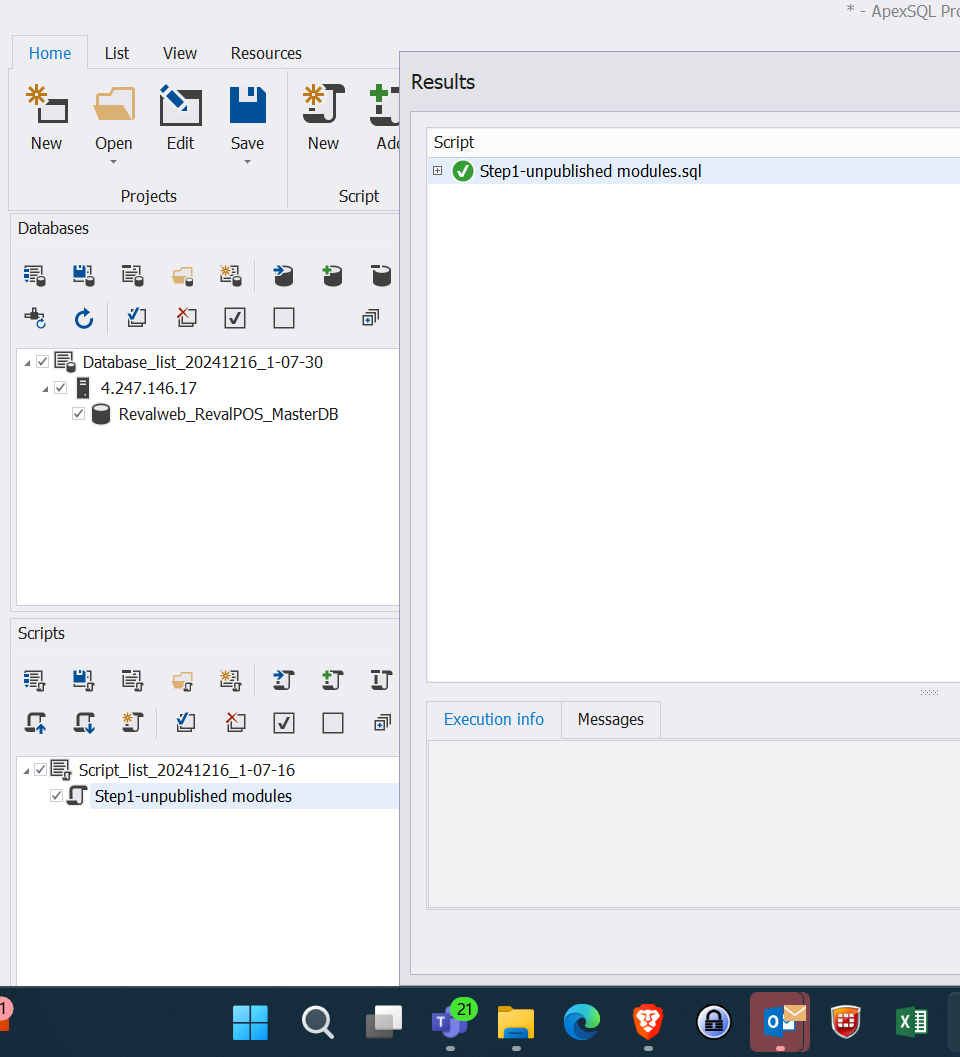
Task: Click the splitter grip below the results grid
Action: pos(929,692)
